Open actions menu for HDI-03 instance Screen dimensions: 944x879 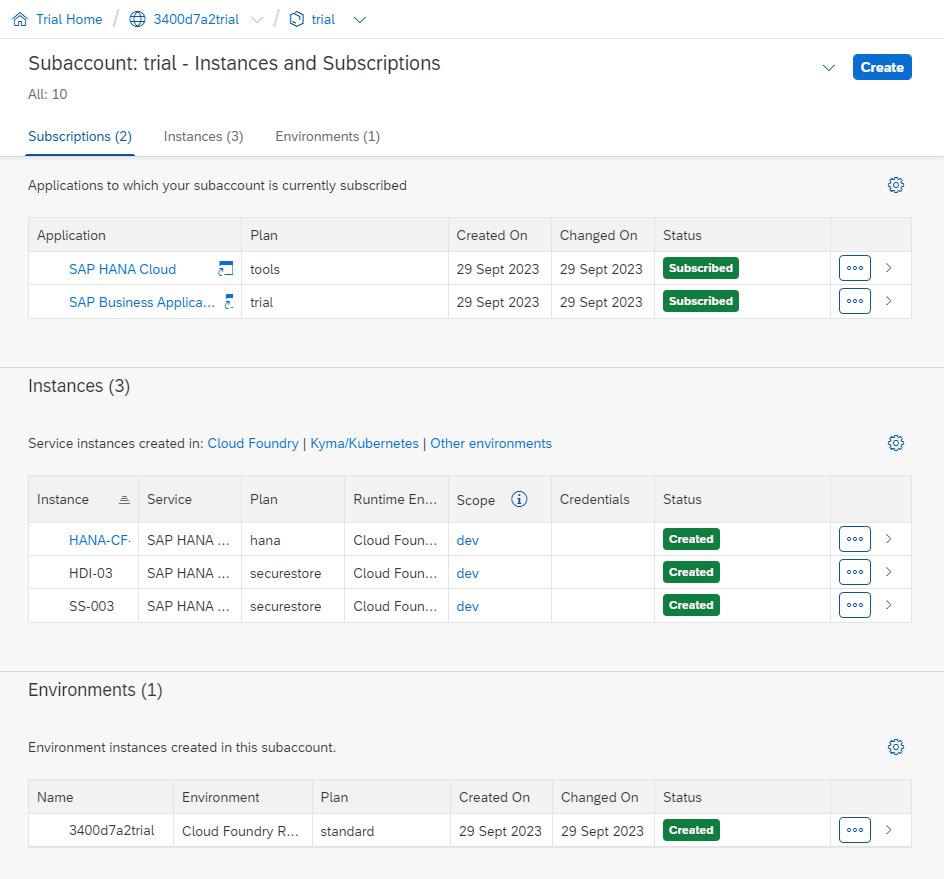pyautogui.click(x=854, y=572)
